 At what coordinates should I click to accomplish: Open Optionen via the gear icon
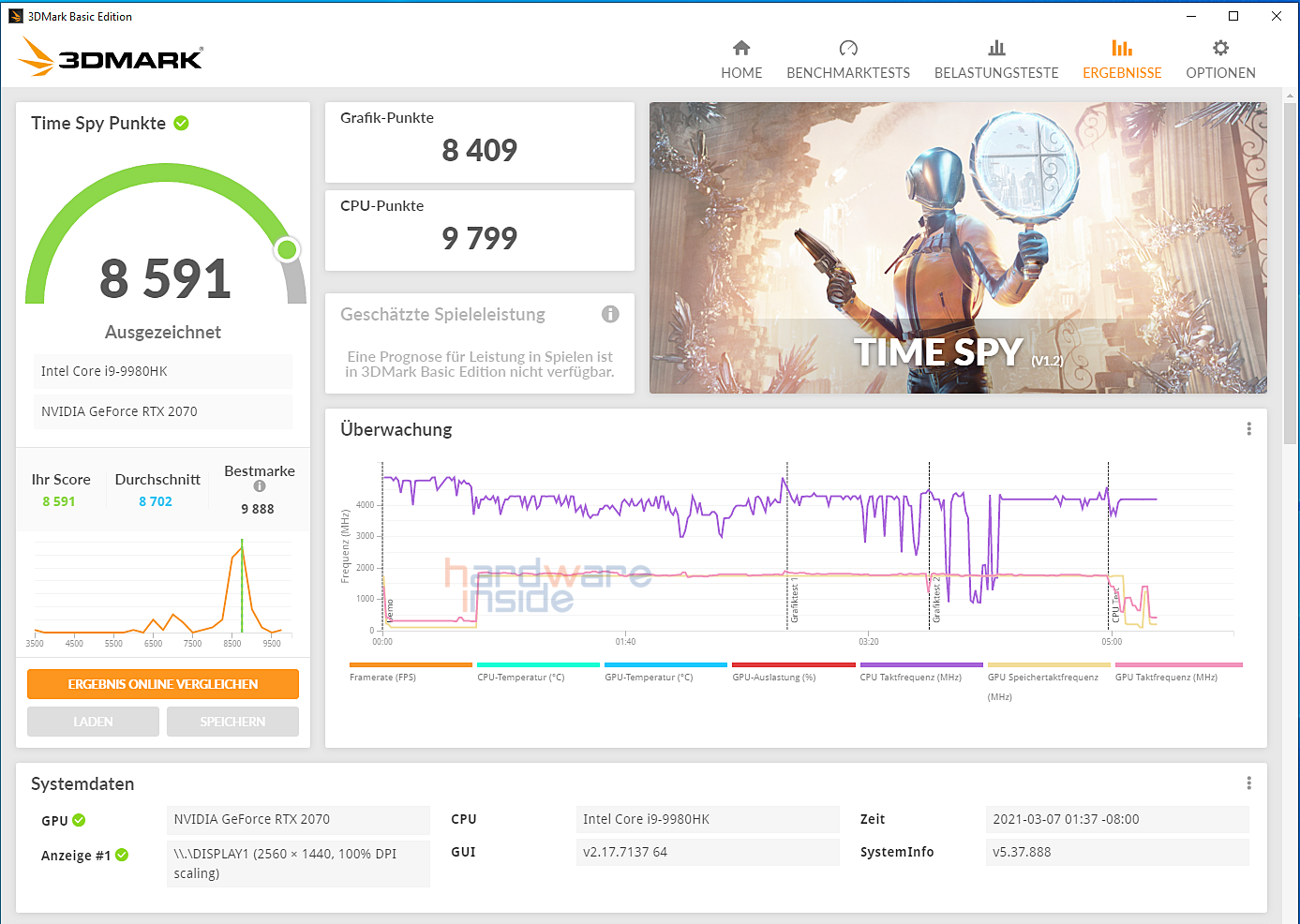pos(1220,47)
